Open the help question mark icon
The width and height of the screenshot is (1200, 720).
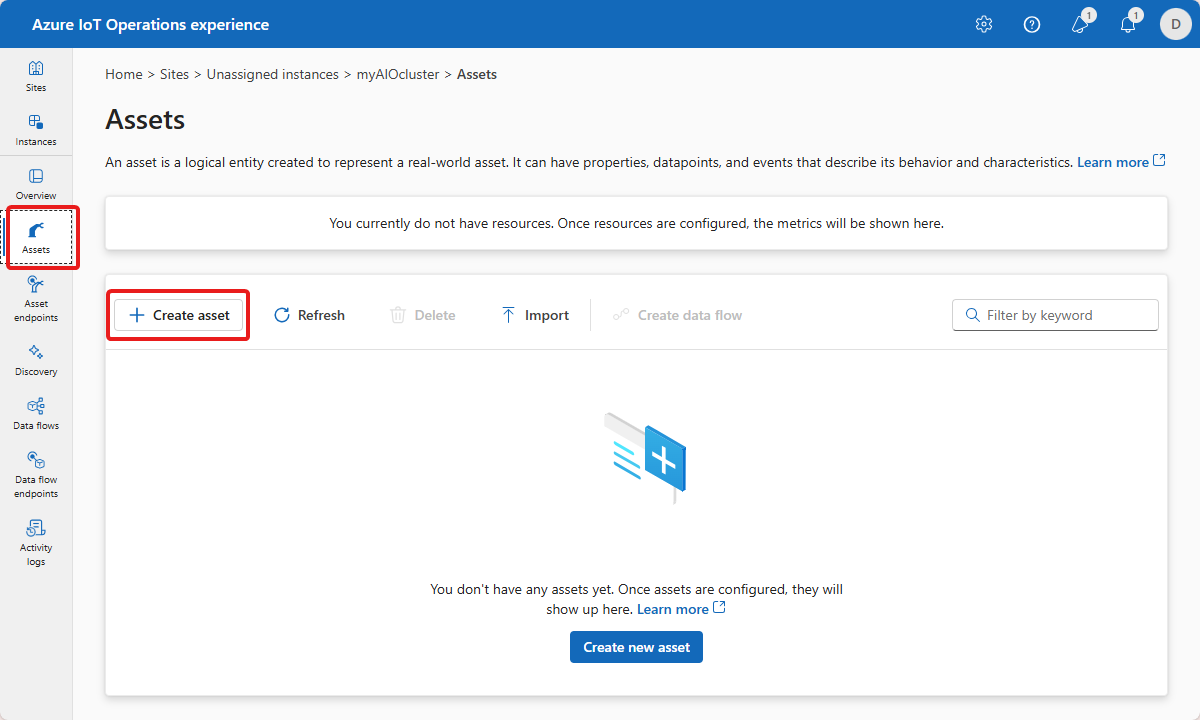pyautogui.click(x=1032, y=24)
